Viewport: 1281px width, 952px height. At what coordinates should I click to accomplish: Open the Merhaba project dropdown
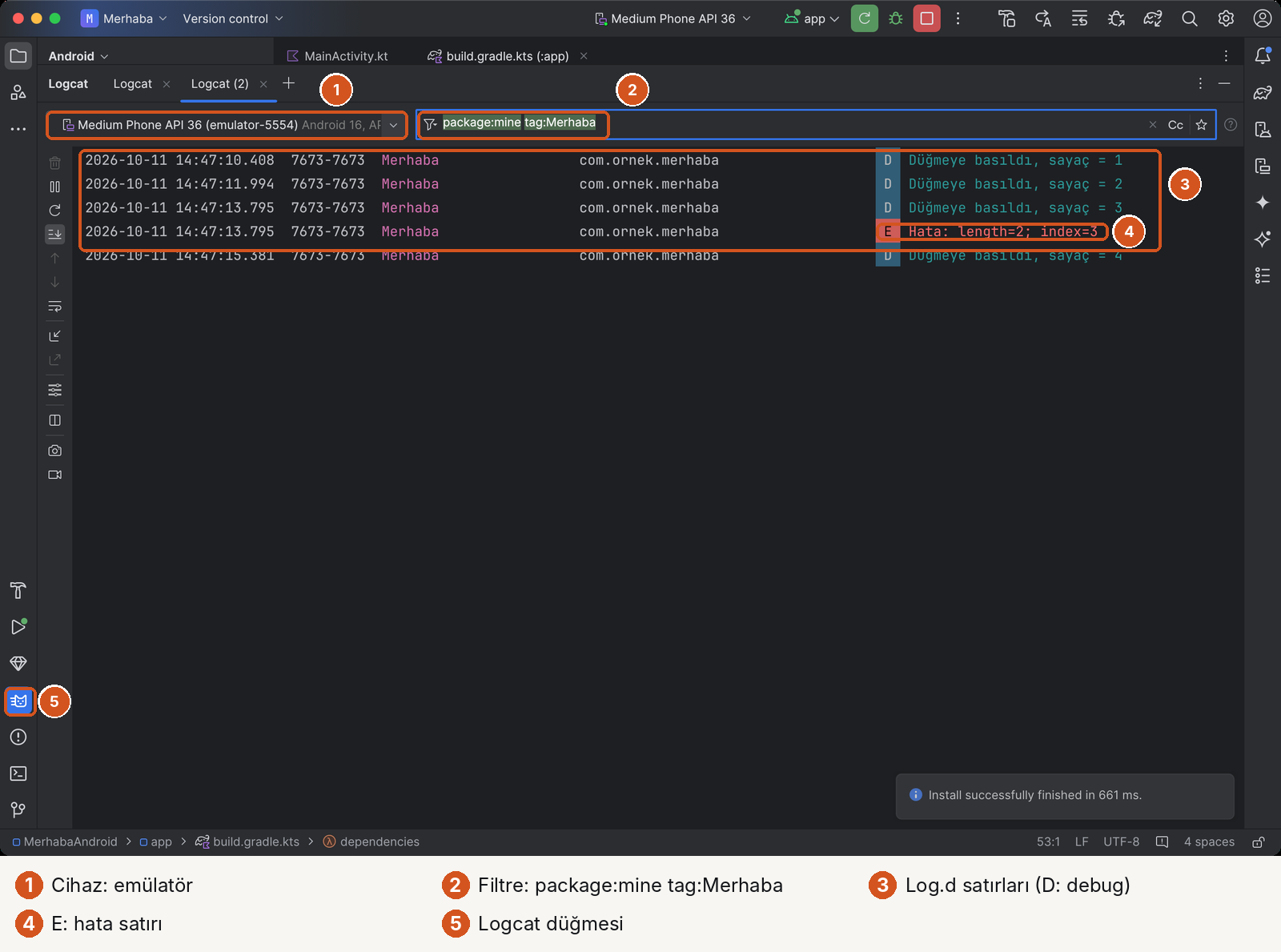[124, 18]
